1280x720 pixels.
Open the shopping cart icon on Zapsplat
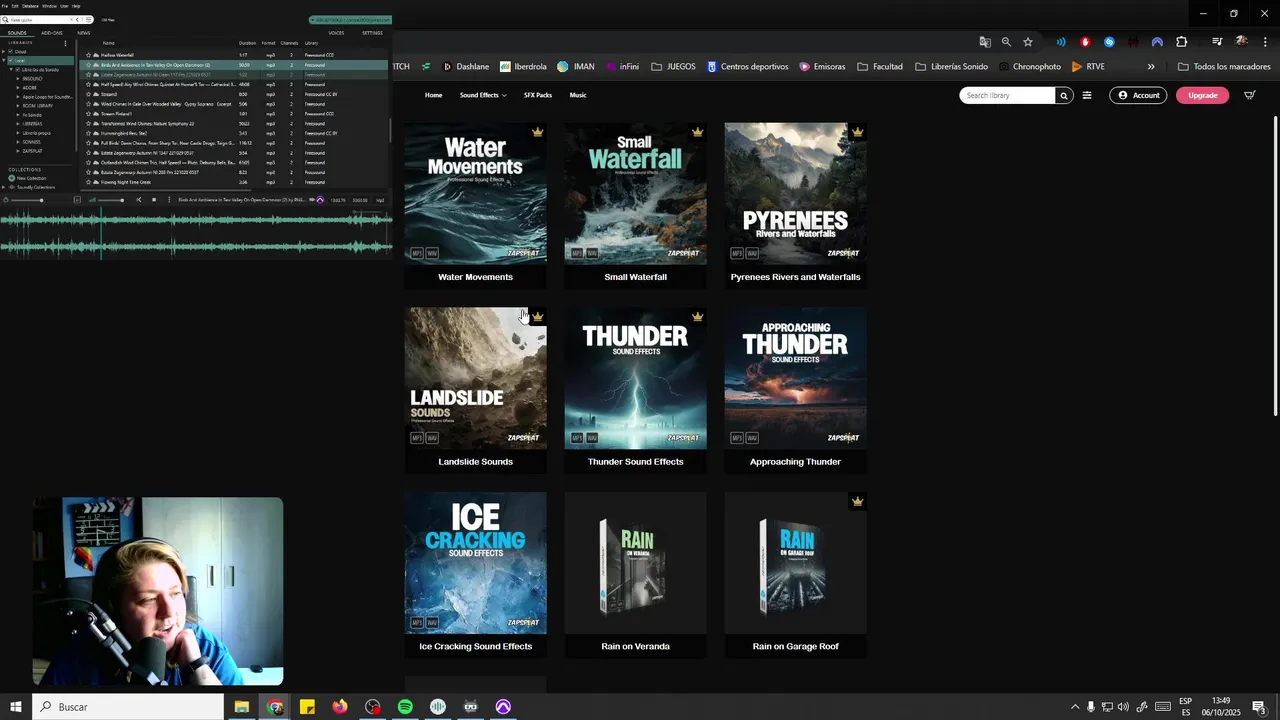(x=1249, y=95)
